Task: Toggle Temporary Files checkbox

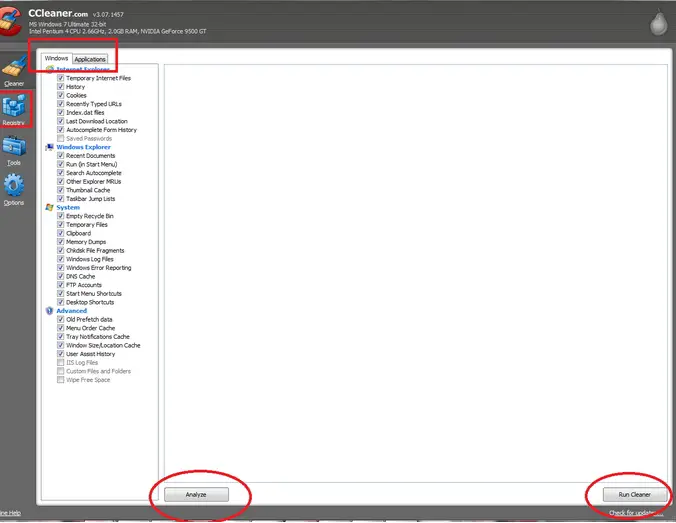Action: tap(61, 225)
